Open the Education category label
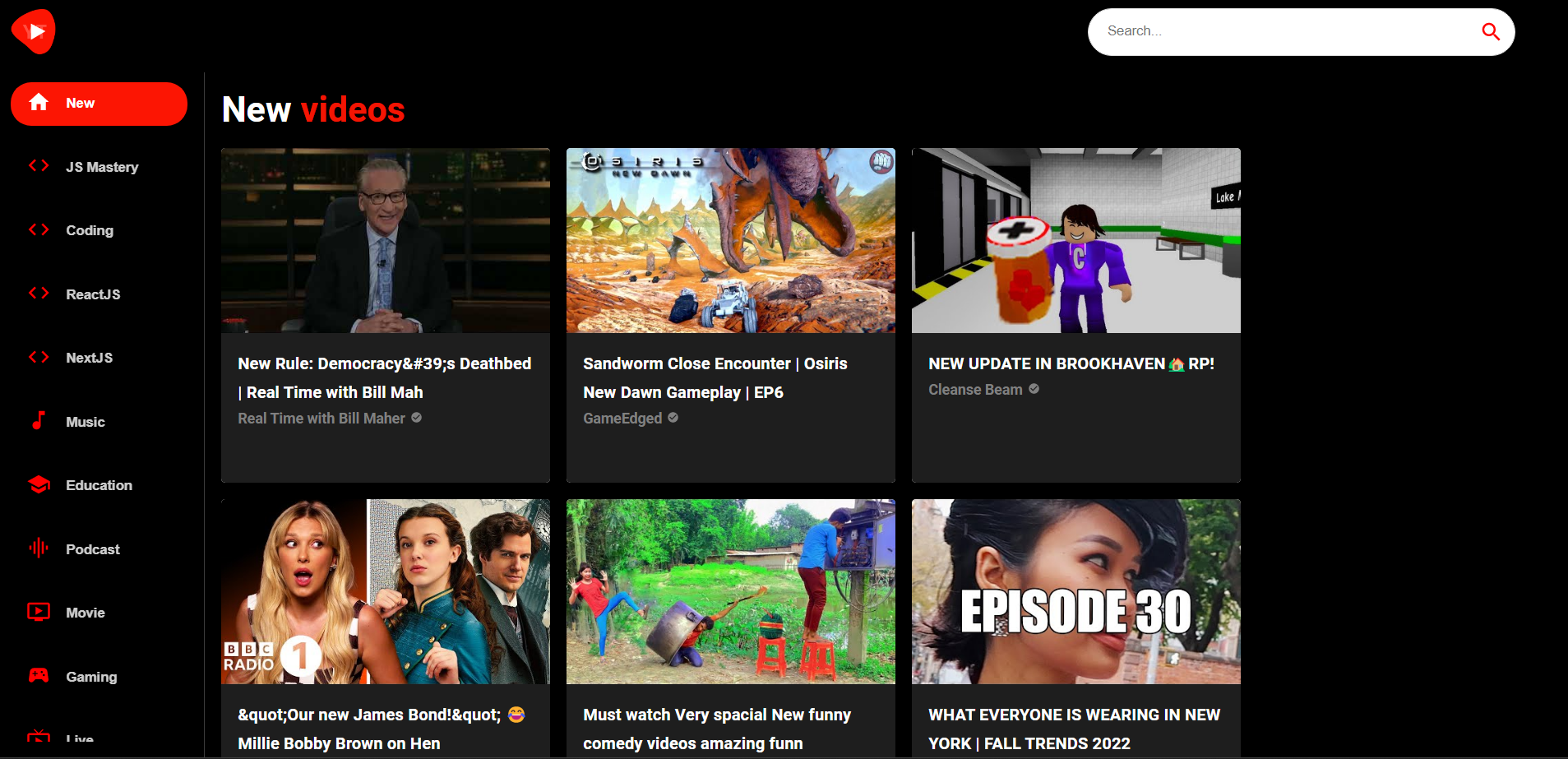1568x759 pixels. point(99,485)
